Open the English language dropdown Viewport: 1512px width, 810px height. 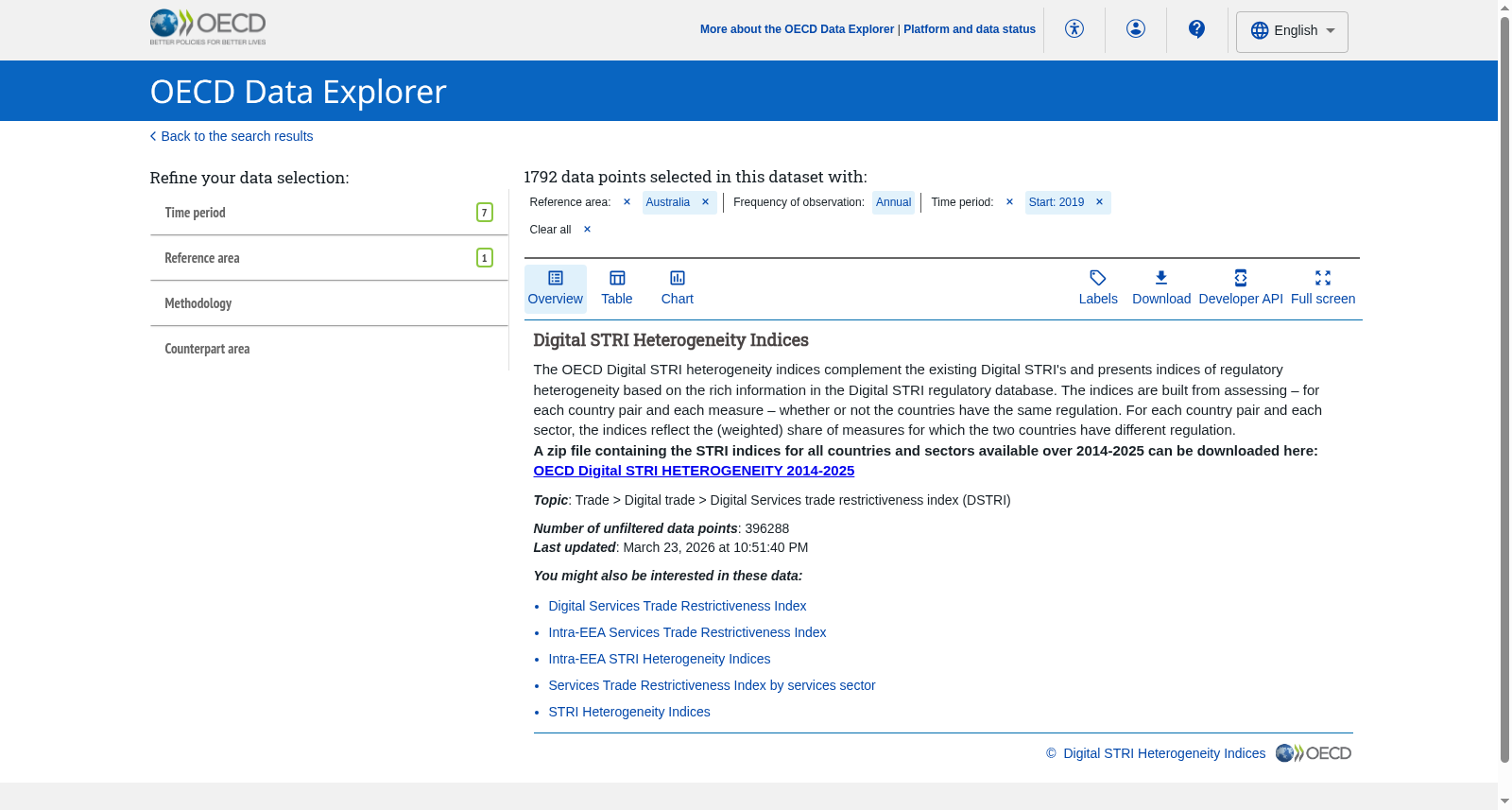click(x=1292, y=31)
